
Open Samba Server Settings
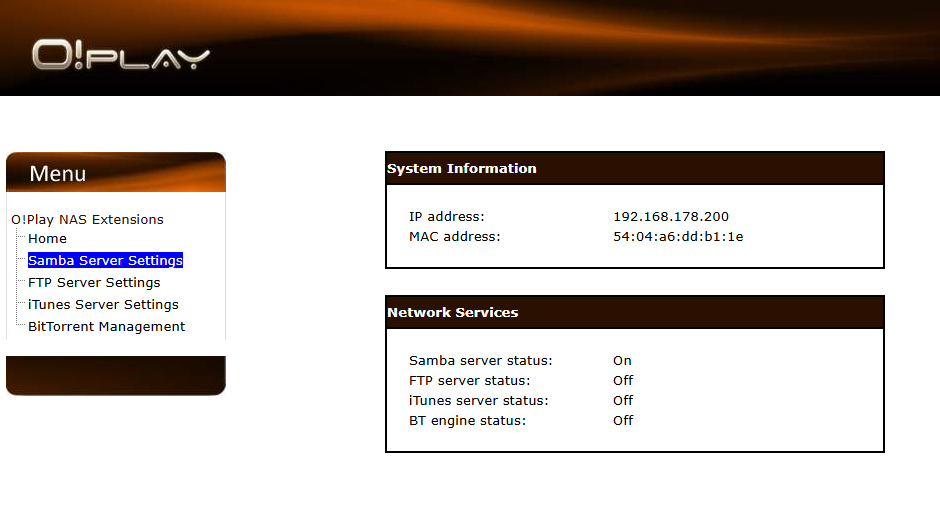click(106, 260)
